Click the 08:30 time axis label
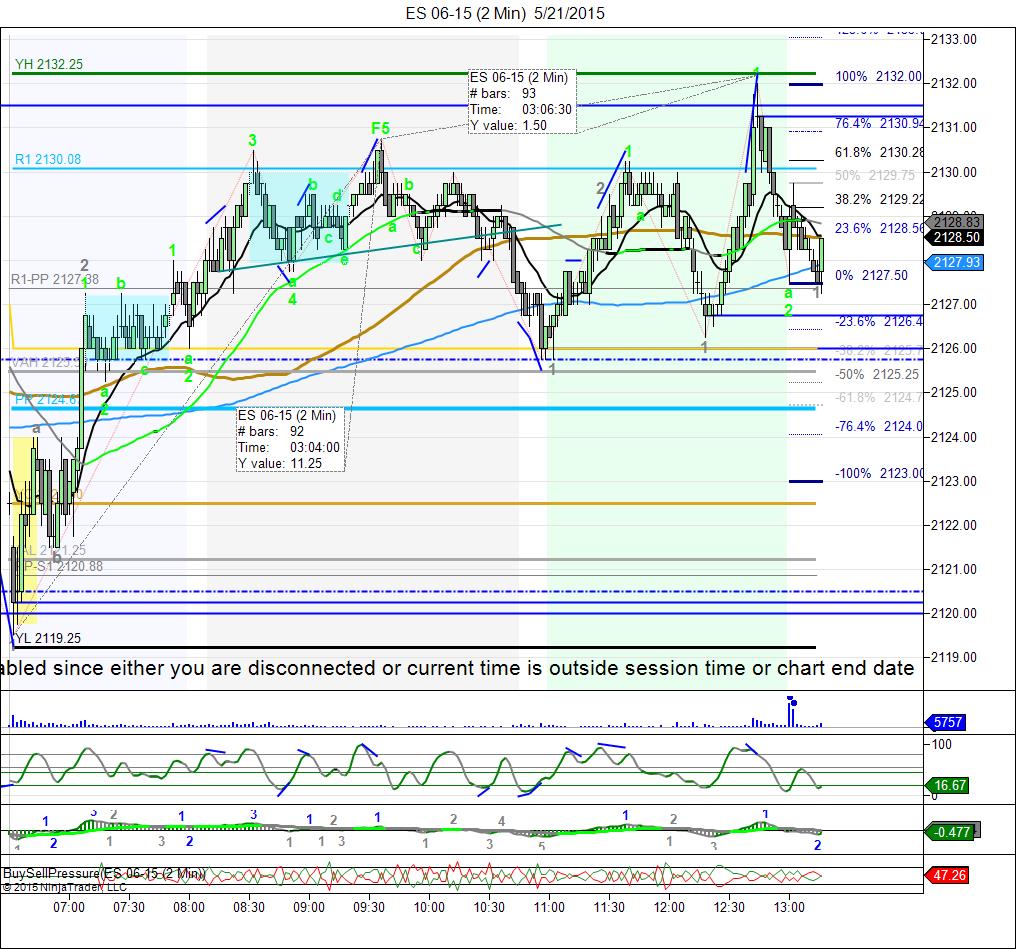 point(249,907)
